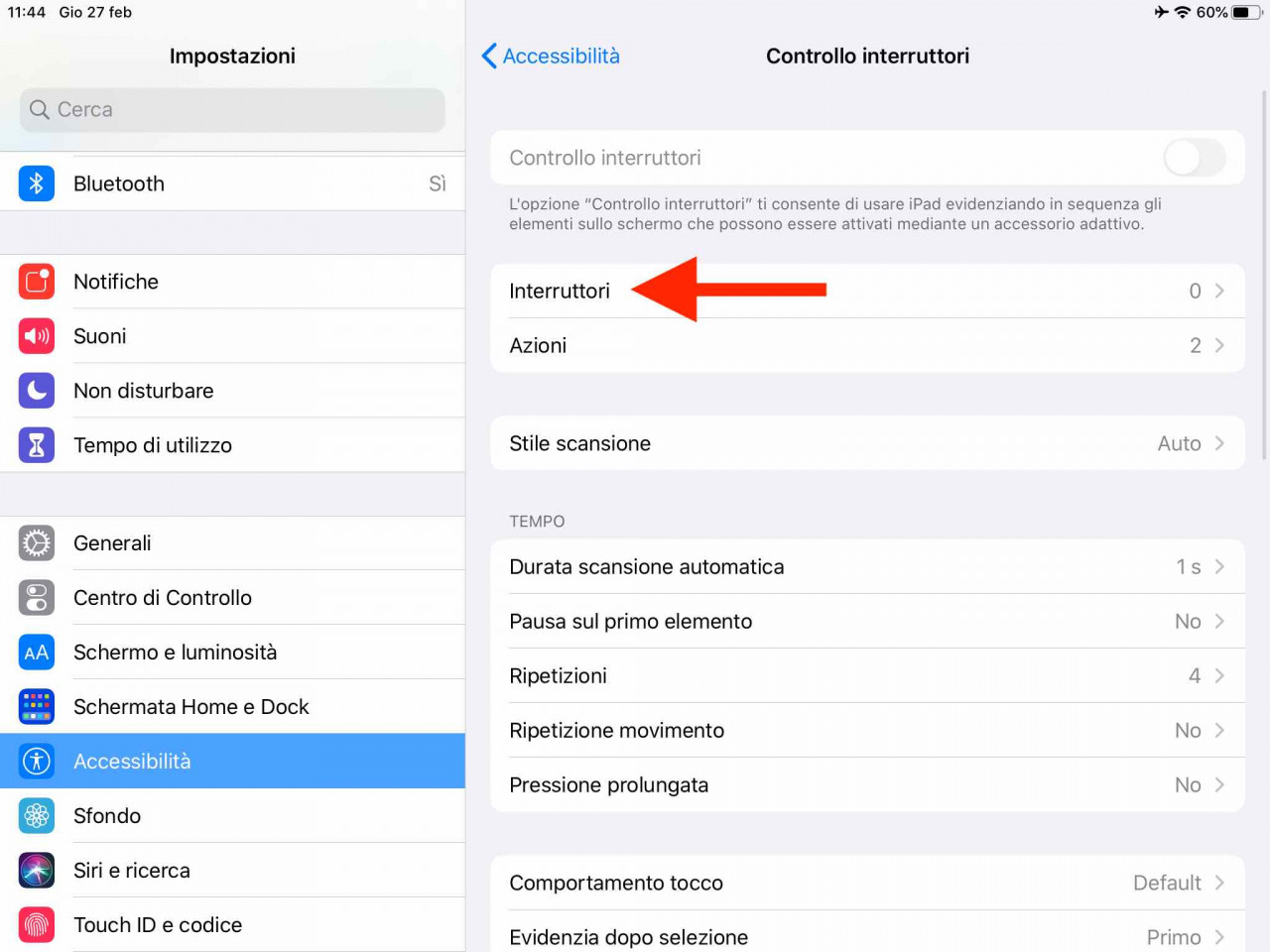This screenshot has height=952, width=1270.
Task: Tap the Bluetooth icon in sidebar
Action: 37,183
